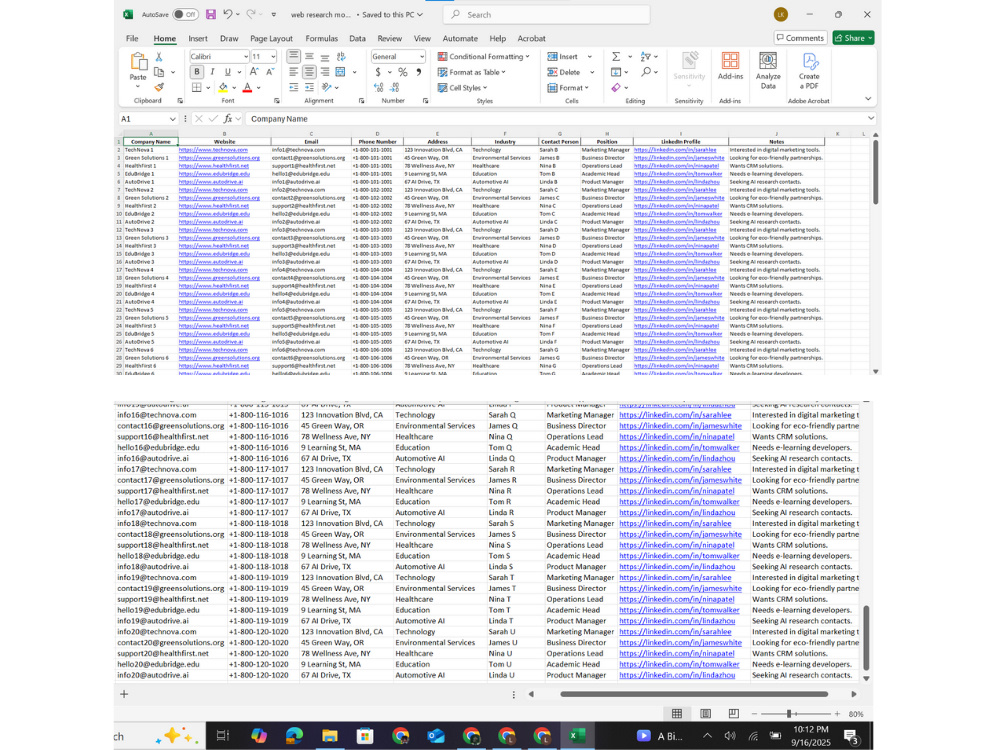Click the Sort & Filter icon

(x=645, y=57)
